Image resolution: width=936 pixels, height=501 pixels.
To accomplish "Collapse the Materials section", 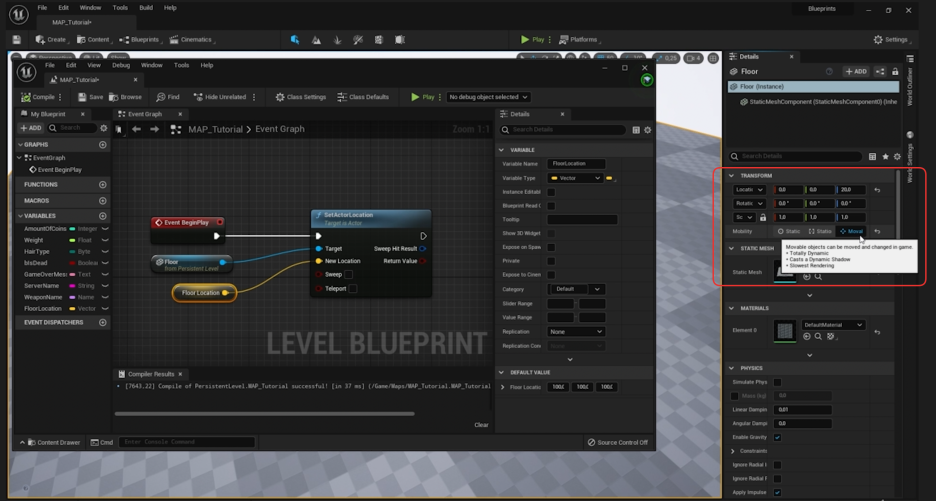I will pyautogui.click(x=731, y=308).
